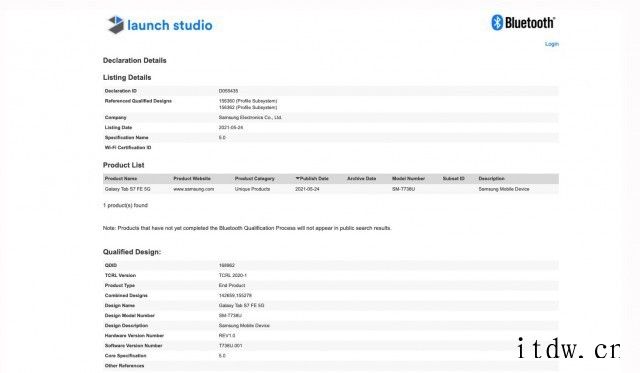Open the Login link
The height and width of the screenshot is (373, 640).
pyautogui.click(x=551, y=44)
